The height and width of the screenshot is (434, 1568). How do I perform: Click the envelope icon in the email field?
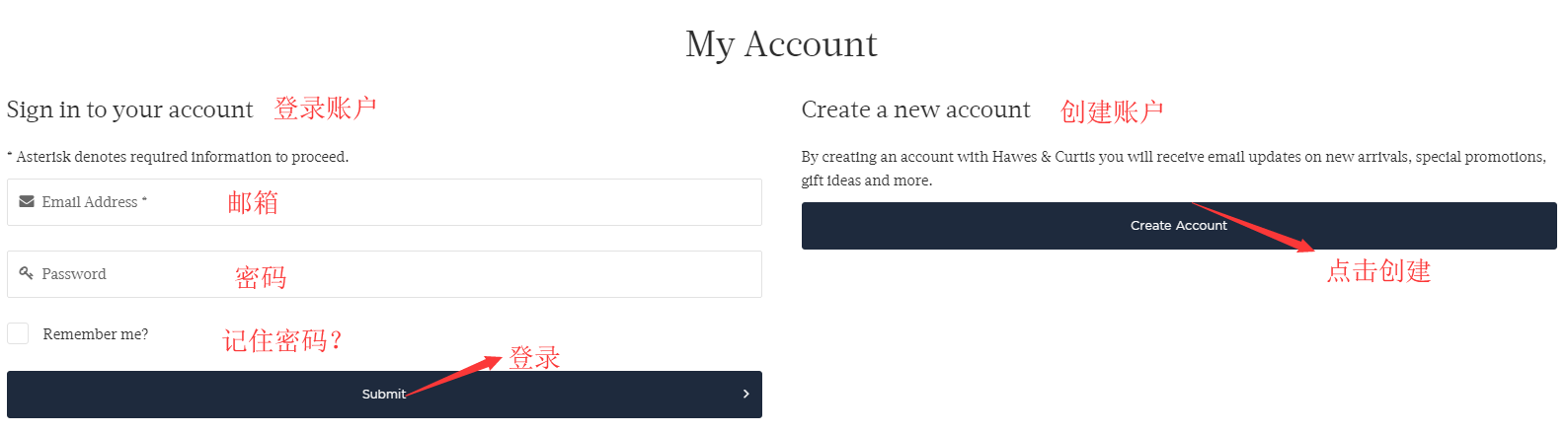27,201
